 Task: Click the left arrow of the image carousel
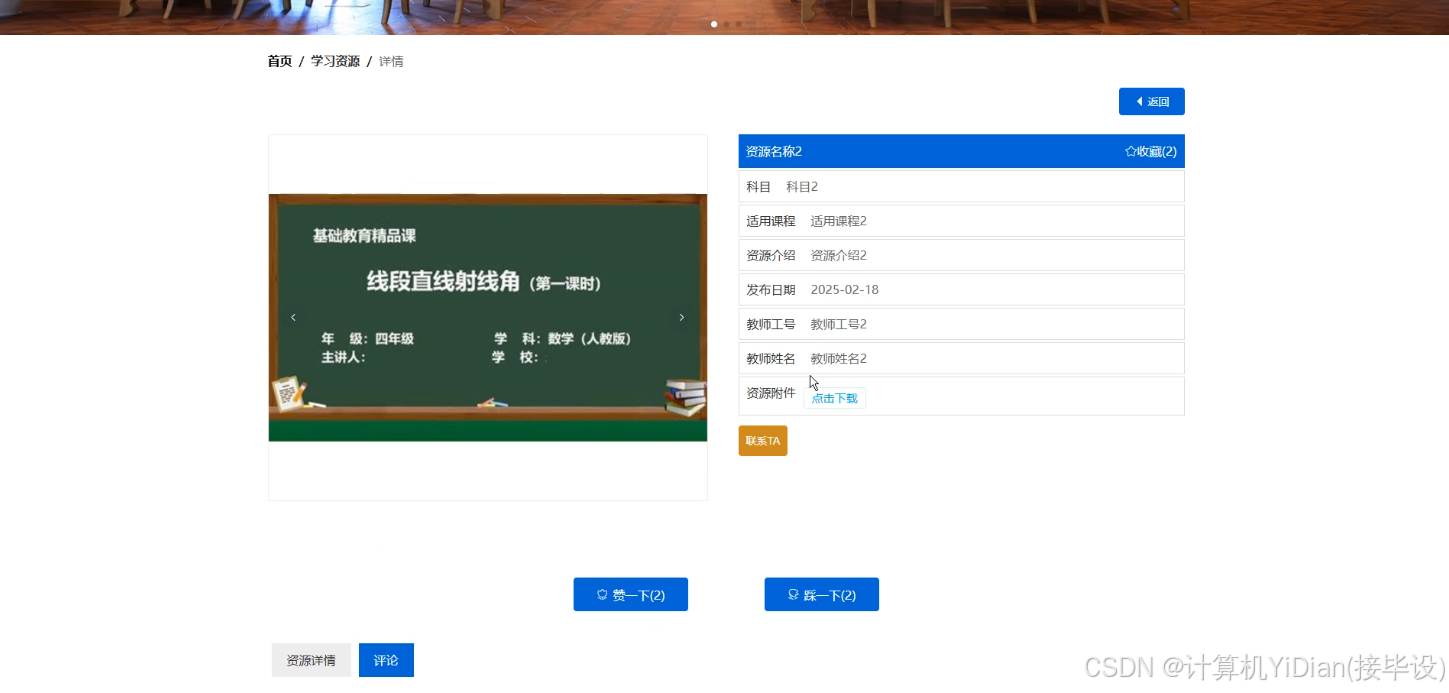[x=293, y=317]
